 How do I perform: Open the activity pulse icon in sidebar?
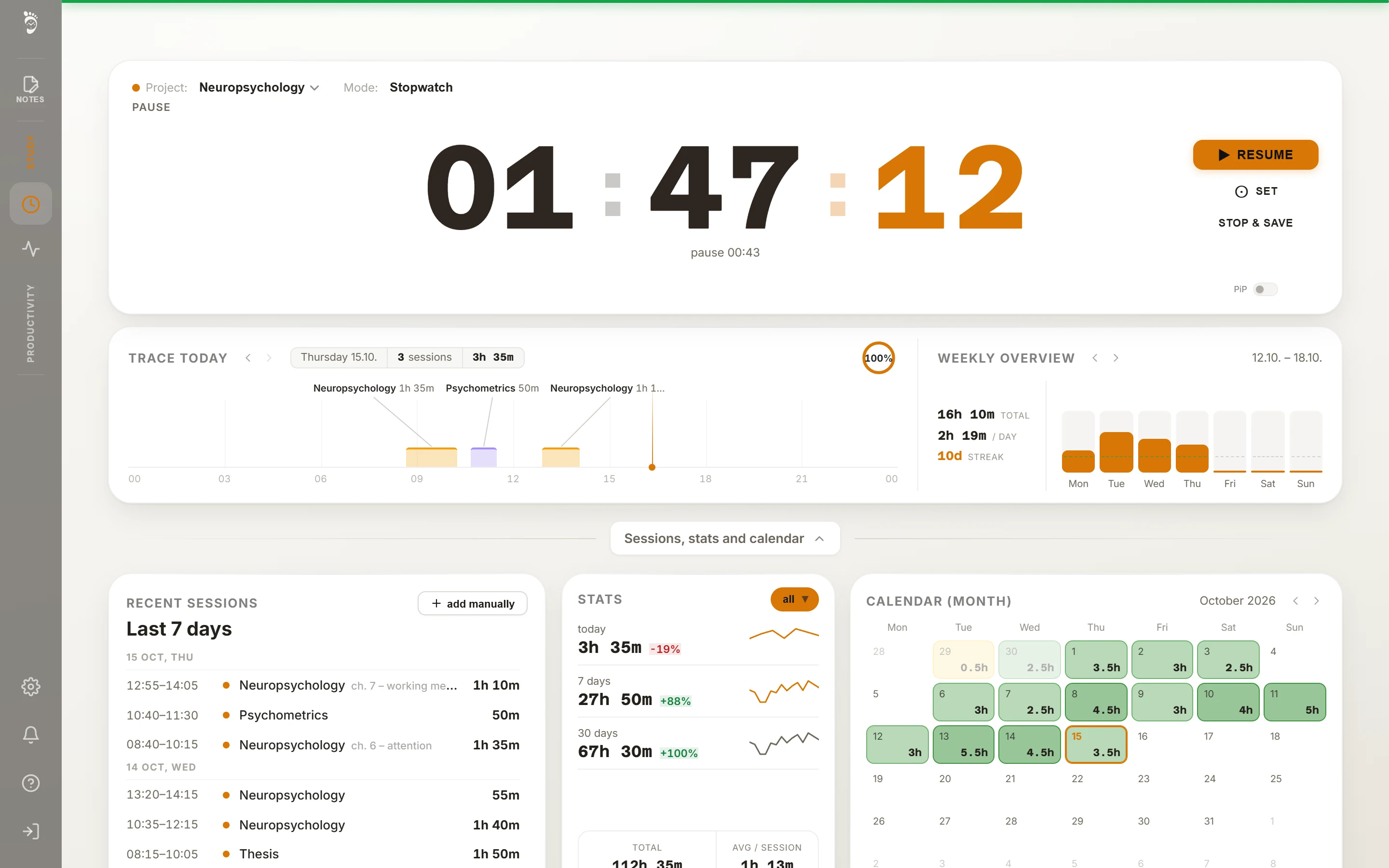30,248
